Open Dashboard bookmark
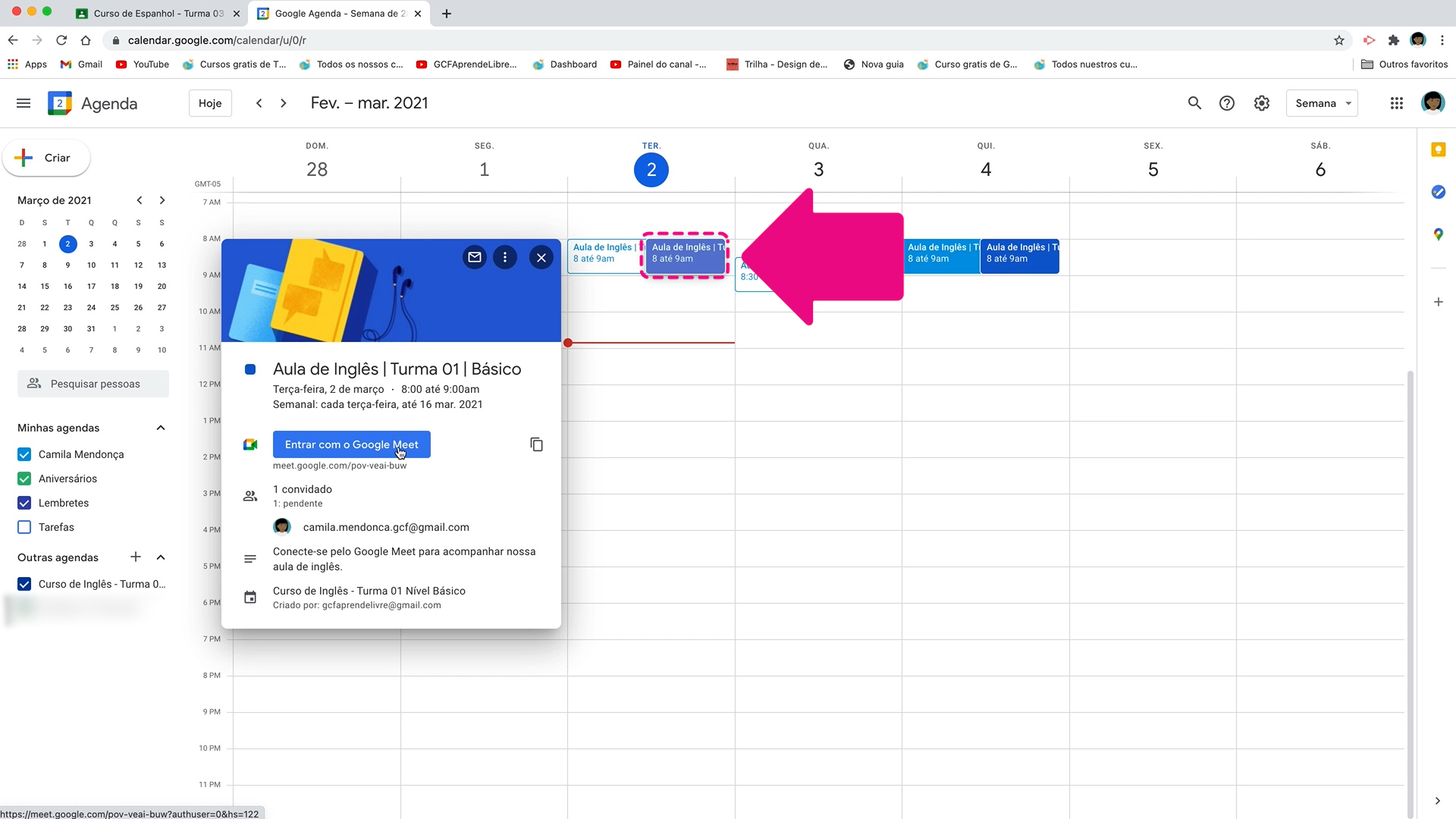Screen dimensions: 1456x819 click(x=565, y=64)
